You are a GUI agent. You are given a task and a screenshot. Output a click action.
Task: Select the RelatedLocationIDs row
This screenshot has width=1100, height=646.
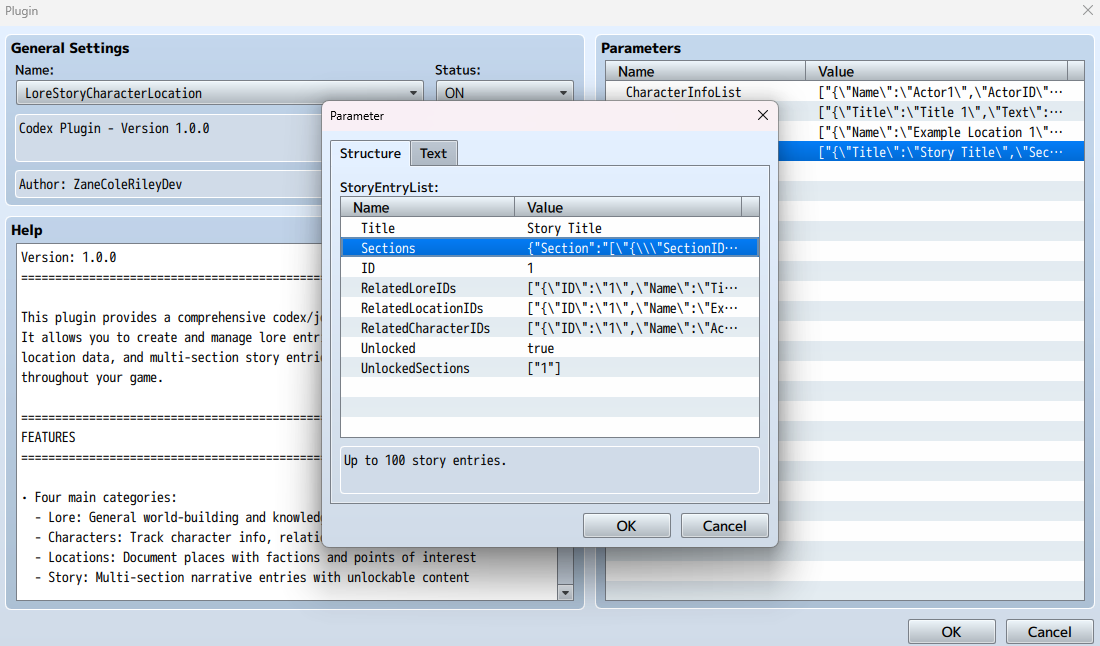549,308
